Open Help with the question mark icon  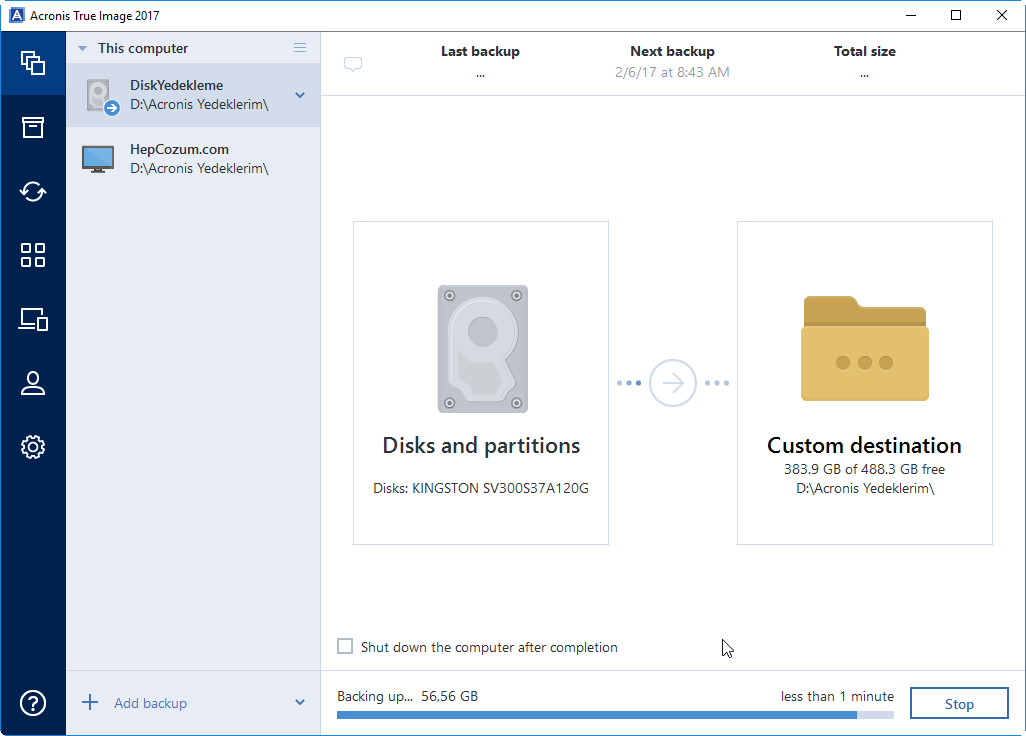click(x=33, y=703)
